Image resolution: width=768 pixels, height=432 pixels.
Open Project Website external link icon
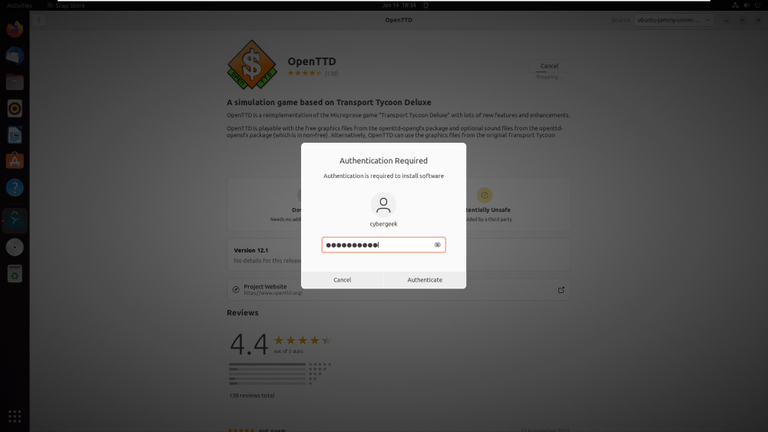561,290
